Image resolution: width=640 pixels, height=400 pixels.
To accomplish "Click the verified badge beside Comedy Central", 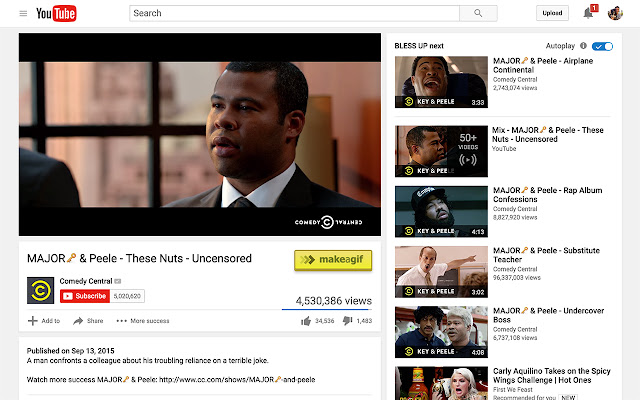I will coord(118,281).
